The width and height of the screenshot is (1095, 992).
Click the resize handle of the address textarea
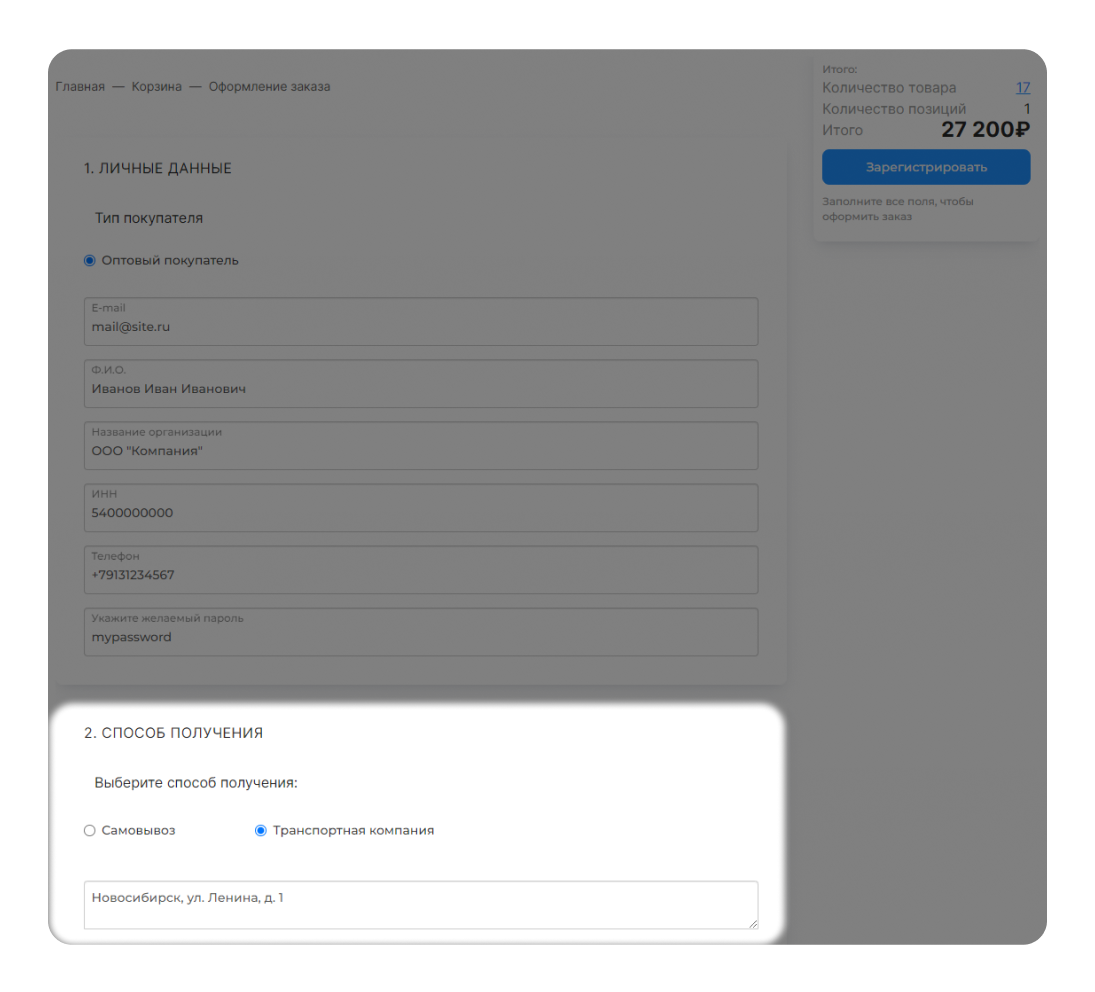[x=752, y=923]
